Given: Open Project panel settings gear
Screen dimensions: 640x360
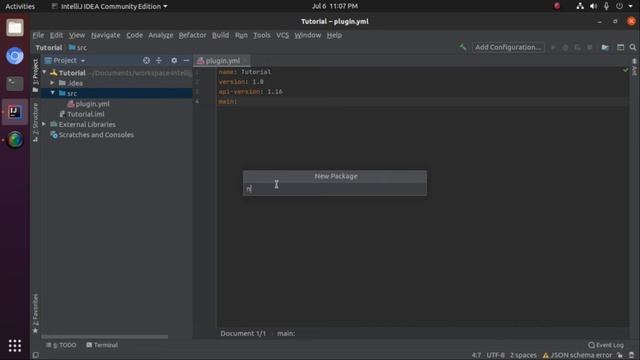Looking at the screenshot, I should 174,60.
